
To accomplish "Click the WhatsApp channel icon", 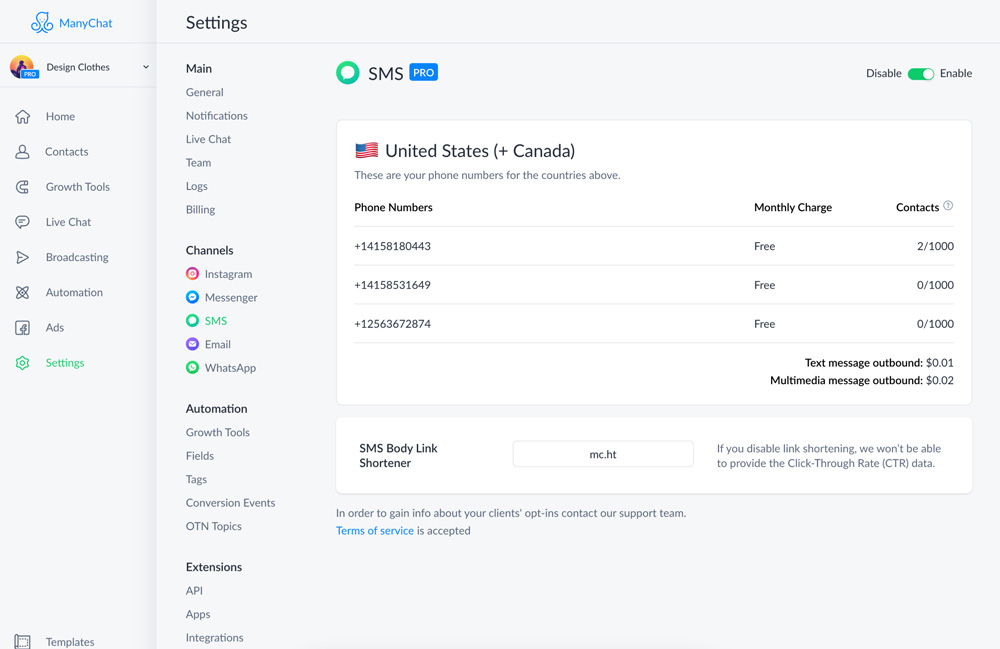I will click(x=192, y=368).
